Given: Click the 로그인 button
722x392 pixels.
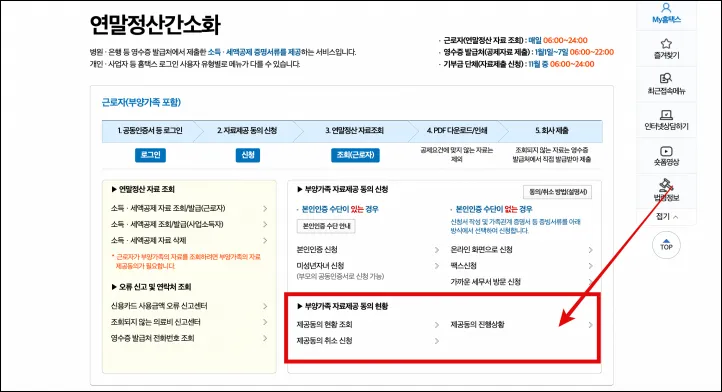Looking at the screenshot, I should 150,155.
